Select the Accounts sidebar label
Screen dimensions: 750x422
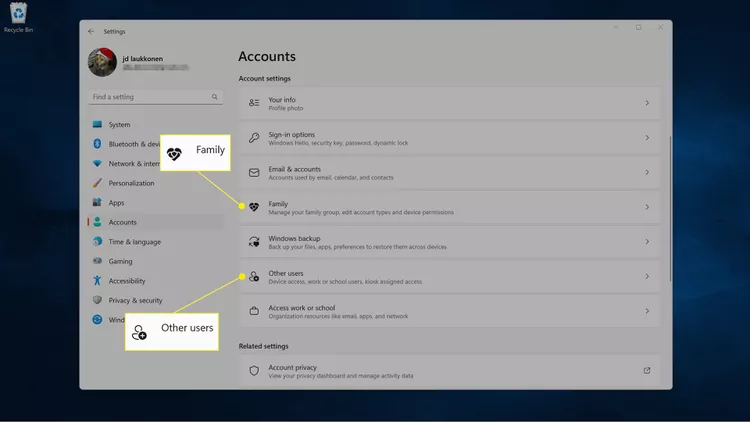[122, 222]
